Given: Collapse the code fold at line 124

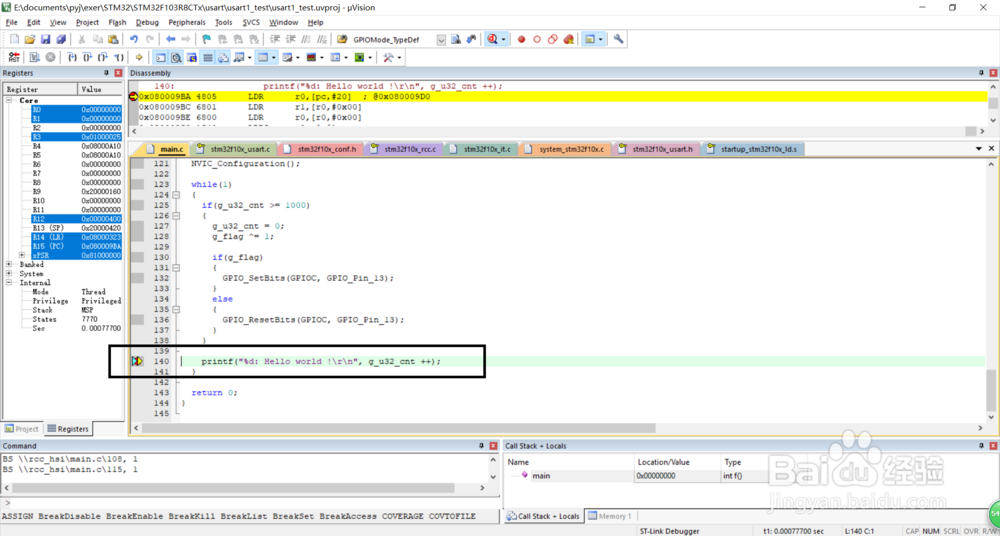Looking at the screenshot, I should pos(176,195).
